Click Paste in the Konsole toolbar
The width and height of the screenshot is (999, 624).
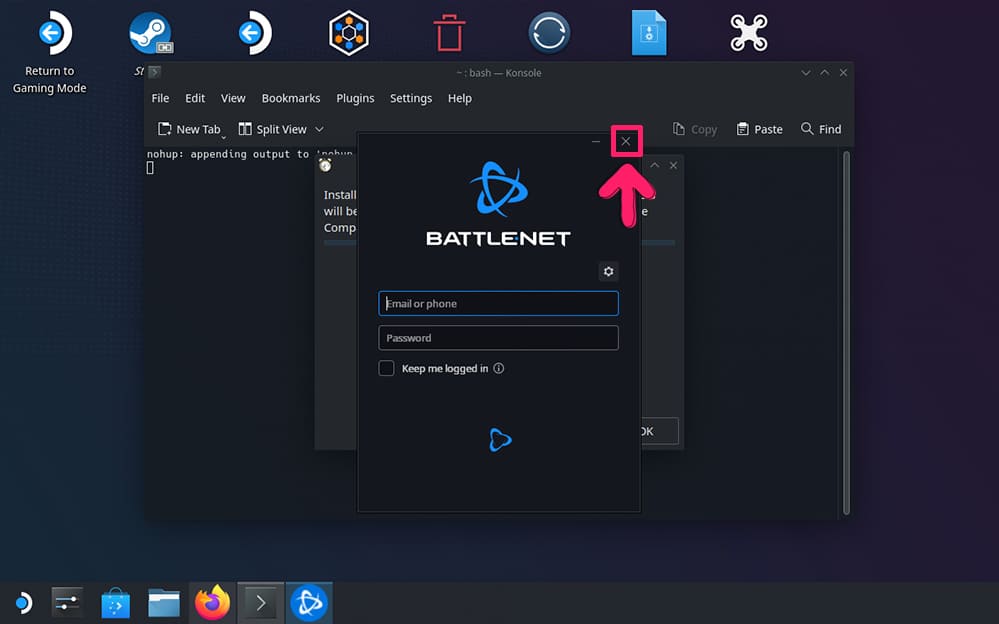coord(759,129)
